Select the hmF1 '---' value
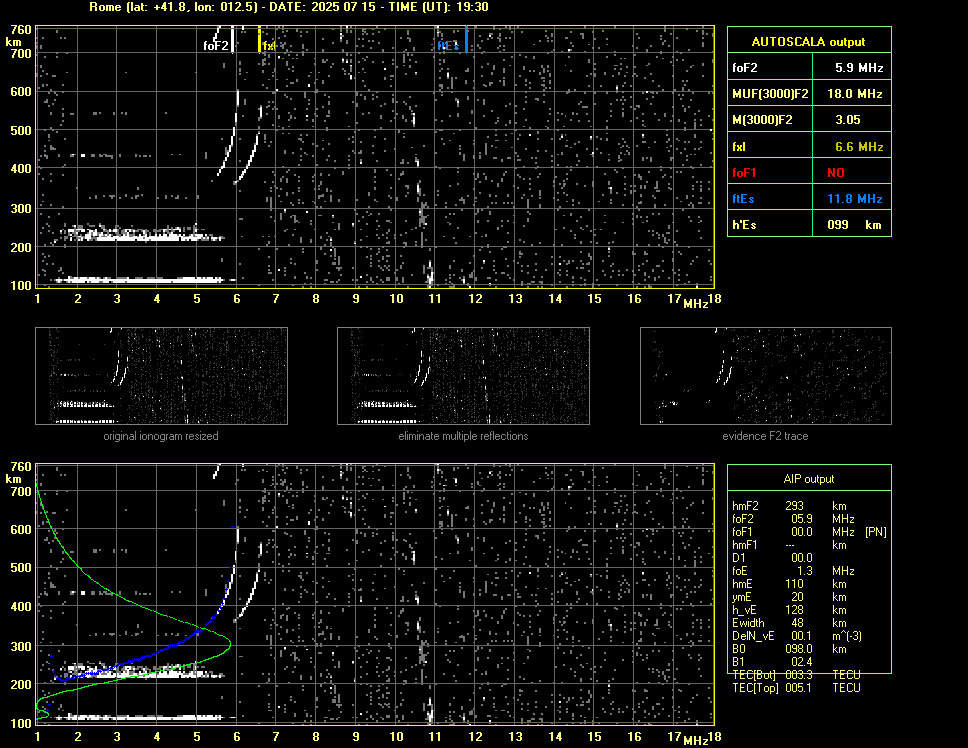Viewport: 968px width, 748px height. (x=790, y=545)
